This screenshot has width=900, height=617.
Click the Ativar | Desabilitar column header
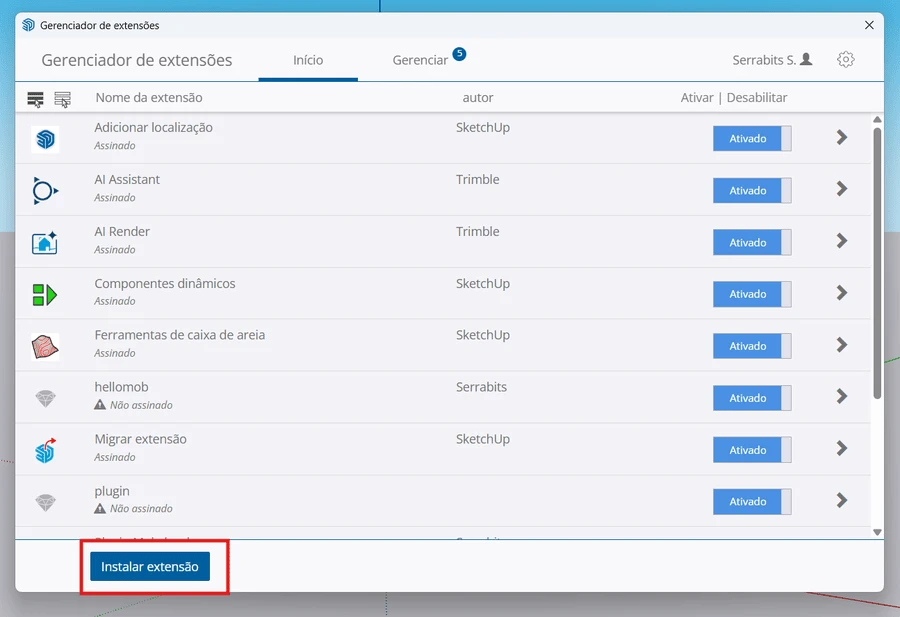[734, 98]
